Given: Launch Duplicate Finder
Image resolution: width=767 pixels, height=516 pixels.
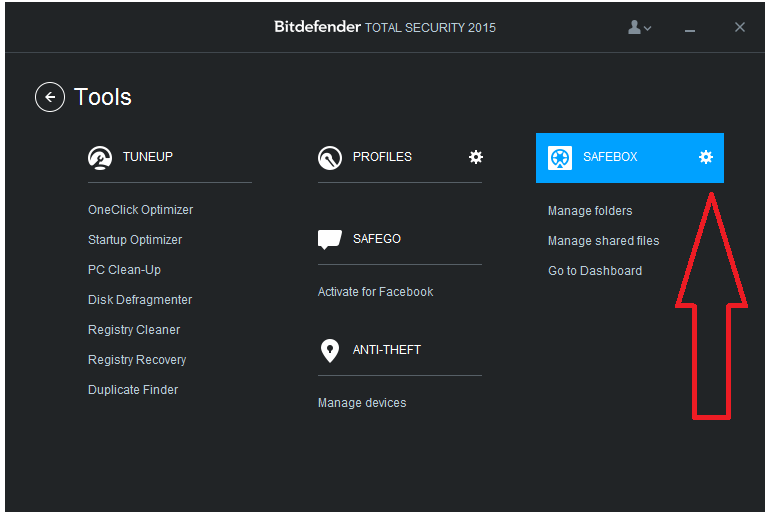Looking at the screenshot, I should (133, 390).
